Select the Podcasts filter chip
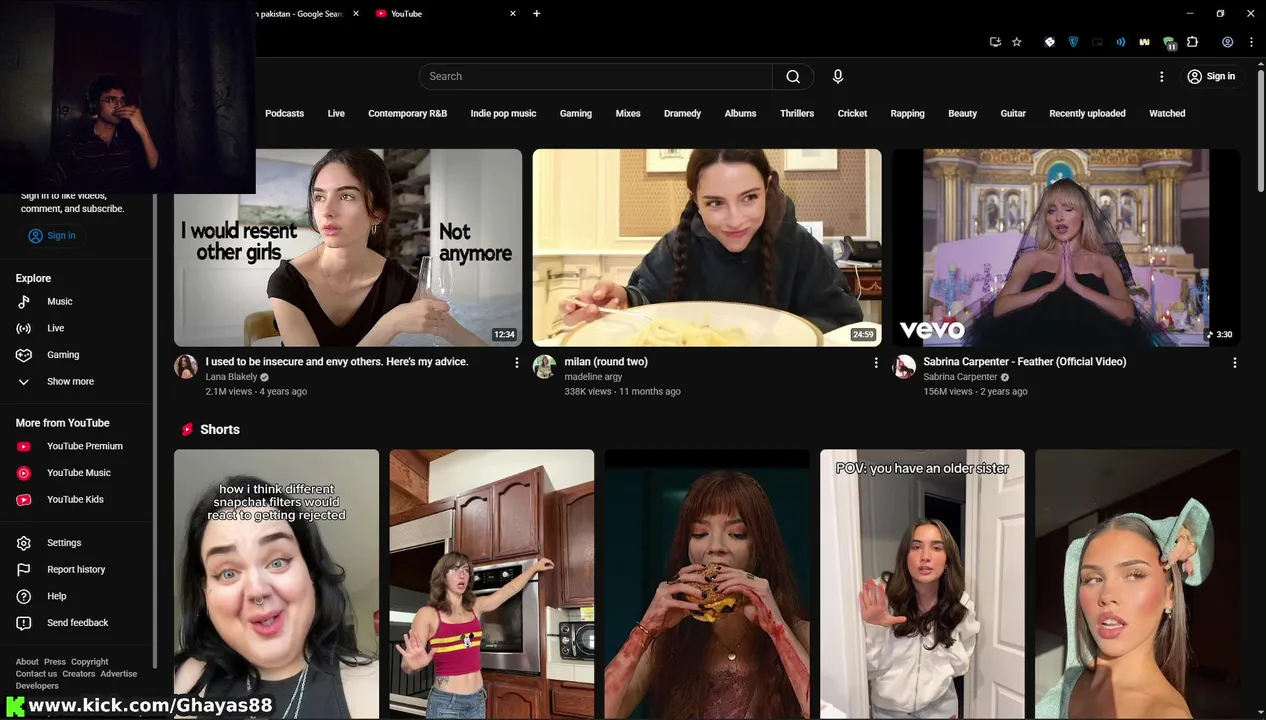The width and height of the screenshot is (1266, 720). [284, 113]
